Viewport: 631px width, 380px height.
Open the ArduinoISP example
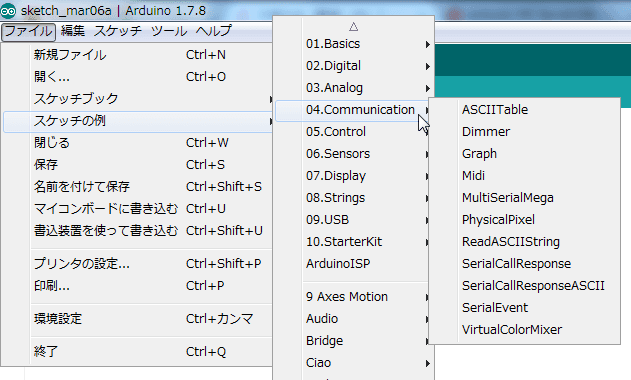click(x=353, y=264)
